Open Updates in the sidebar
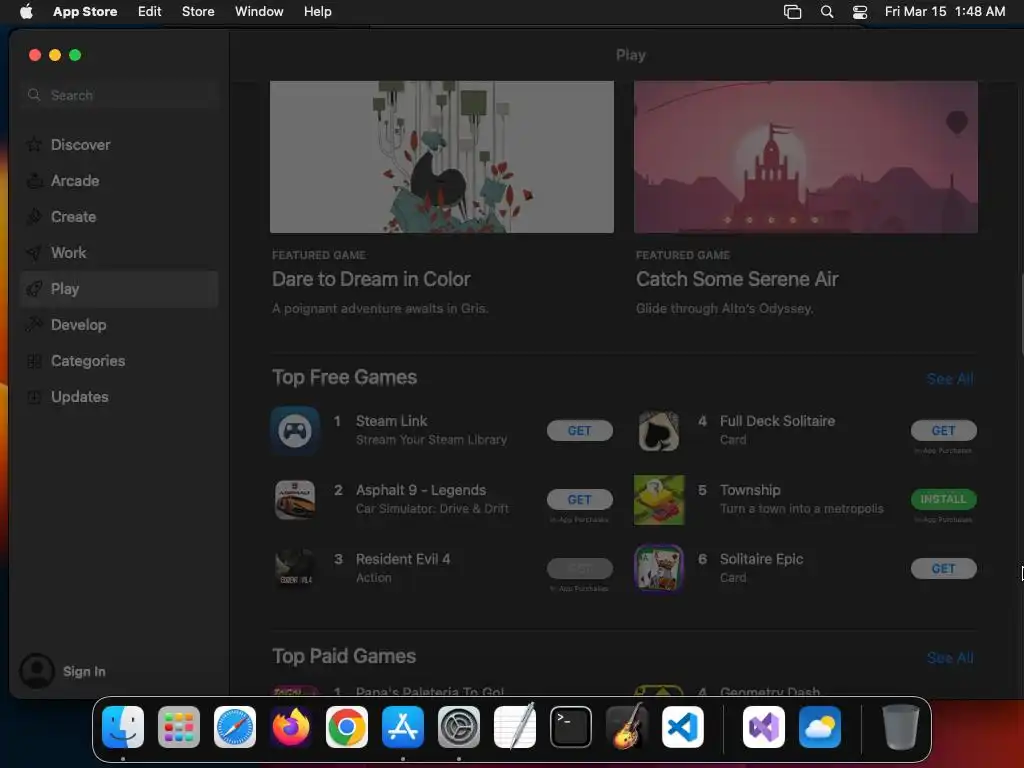 click(119, 396)
